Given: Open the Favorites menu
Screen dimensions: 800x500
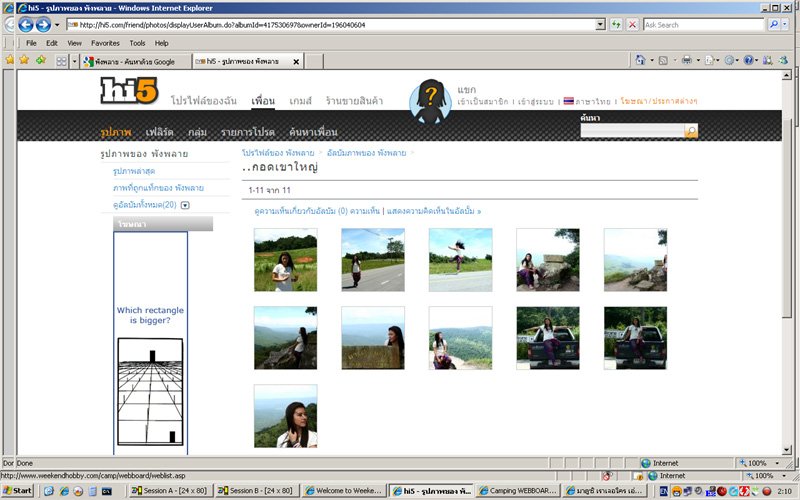Looking at the screenshot, I should click(105, 43).
